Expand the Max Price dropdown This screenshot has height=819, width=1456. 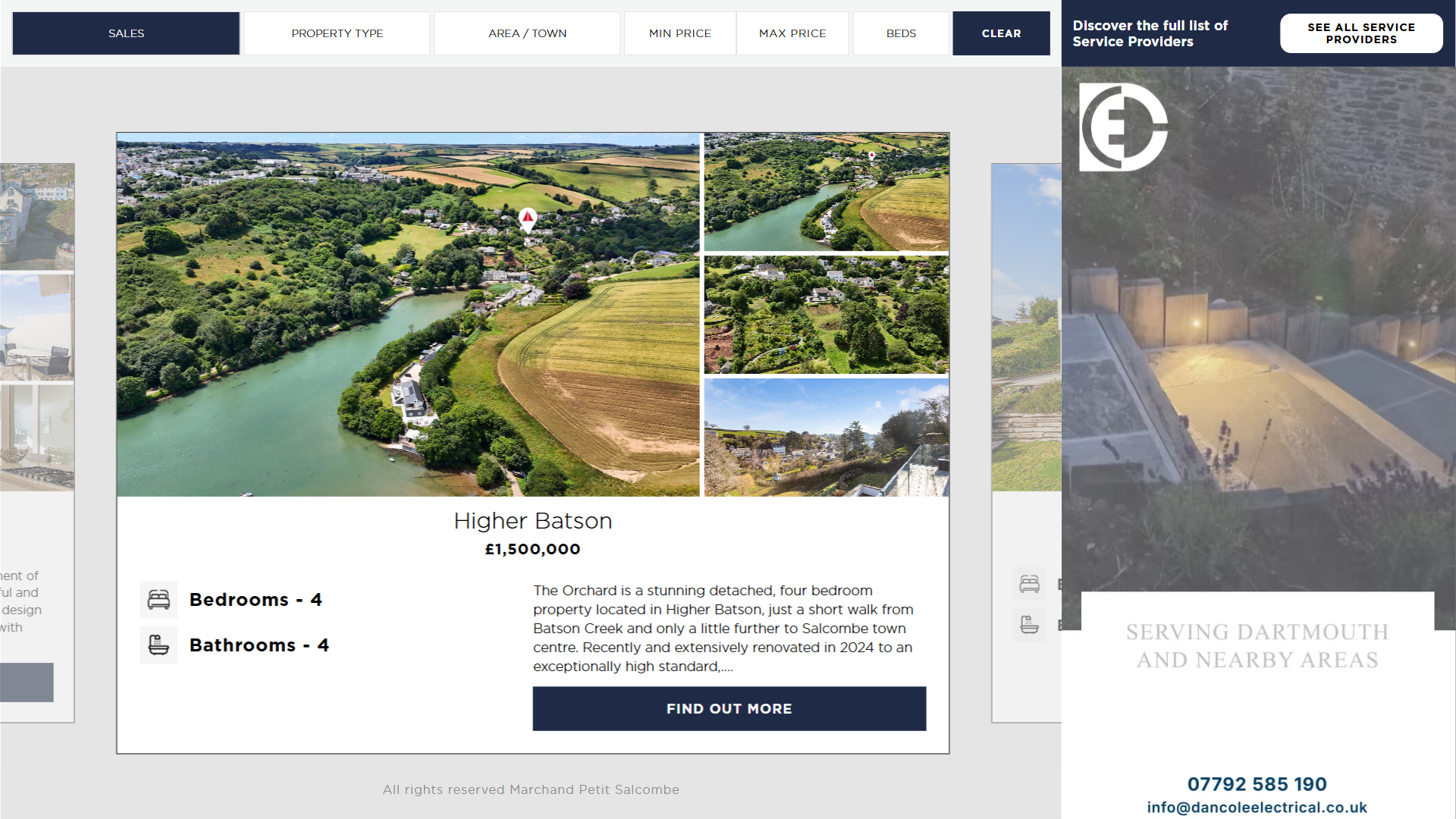pos(792,33)
